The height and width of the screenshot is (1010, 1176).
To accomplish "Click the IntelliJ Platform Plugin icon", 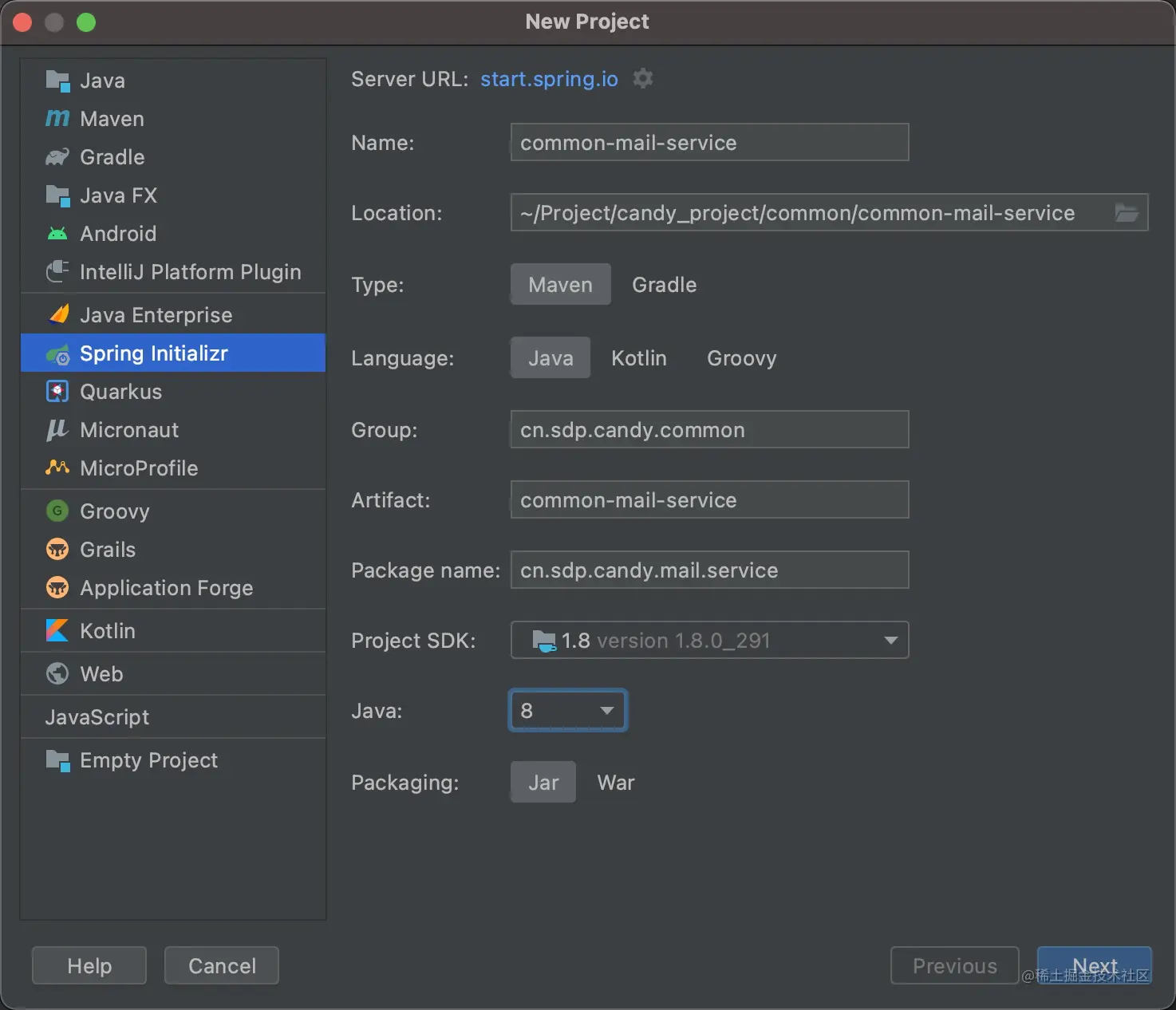I will point(57,272).
